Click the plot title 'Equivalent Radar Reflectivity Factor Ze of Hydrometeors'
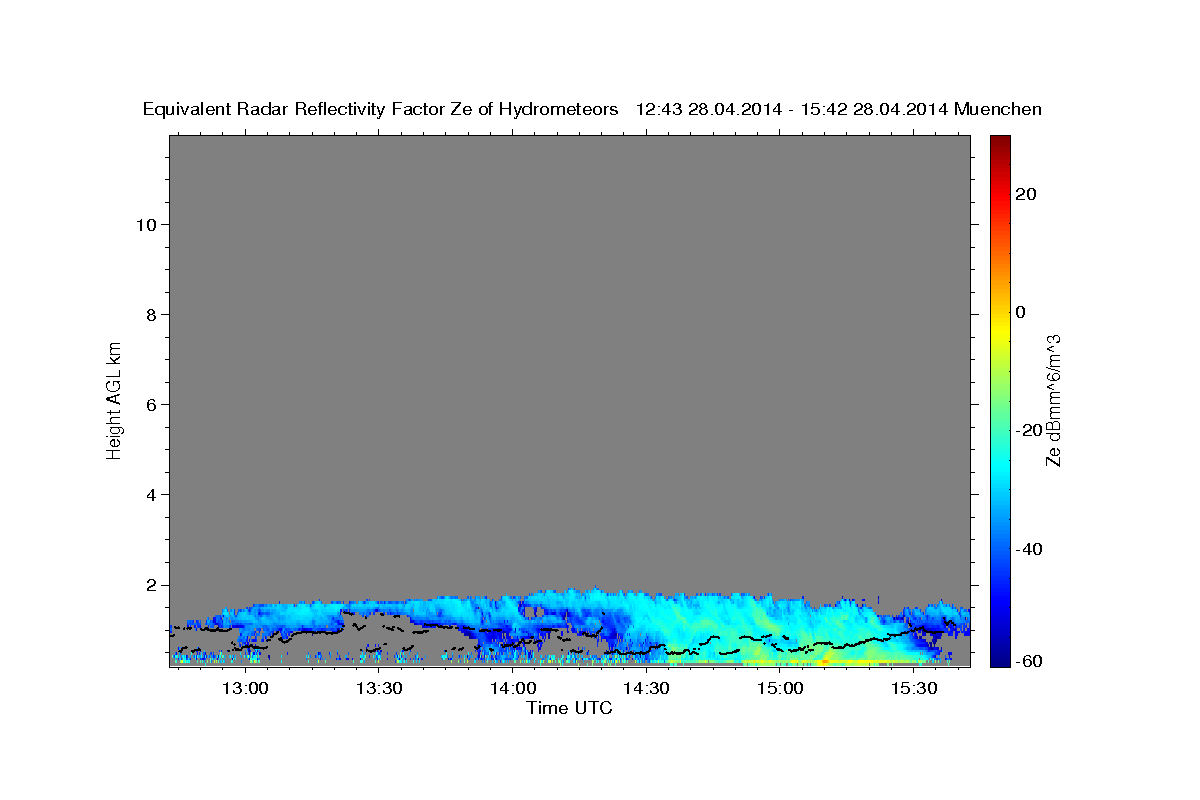The width and height of the screenshot is (1200, 800). (x=381, y=110)
